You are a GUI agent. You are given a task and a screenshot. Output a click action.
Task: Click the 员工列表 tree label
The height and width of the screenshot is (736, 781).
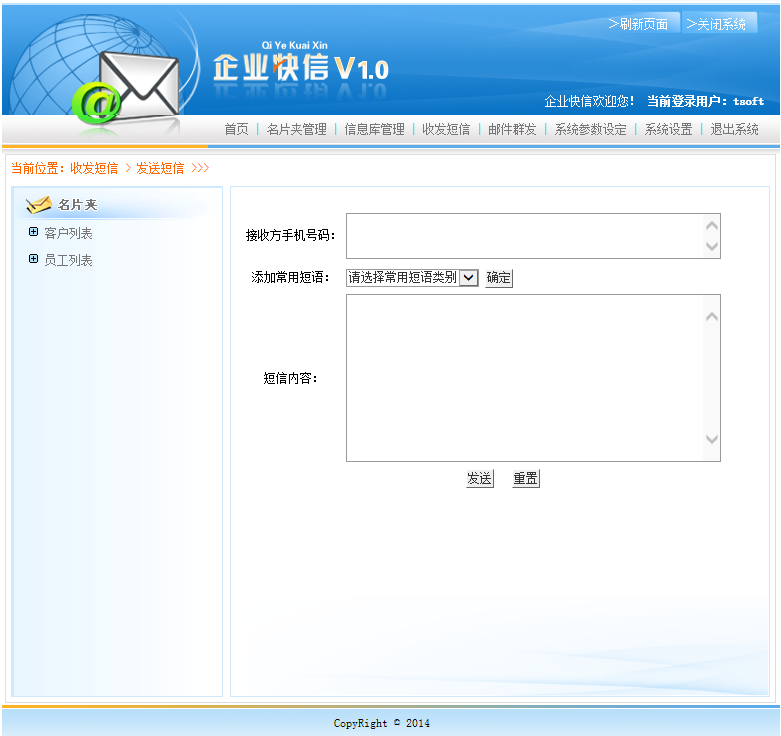(68, 260)
